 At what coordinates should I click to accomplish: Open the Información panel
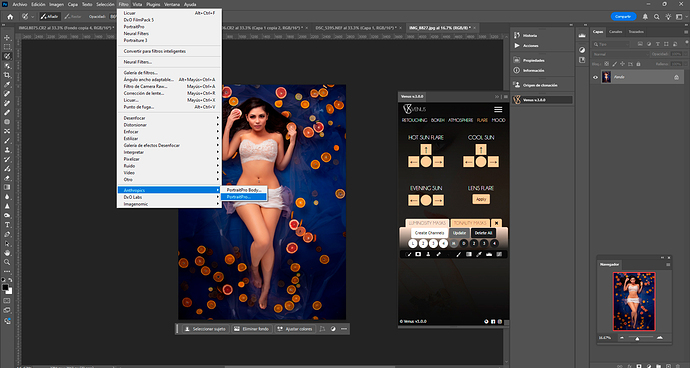pos(533,70)
